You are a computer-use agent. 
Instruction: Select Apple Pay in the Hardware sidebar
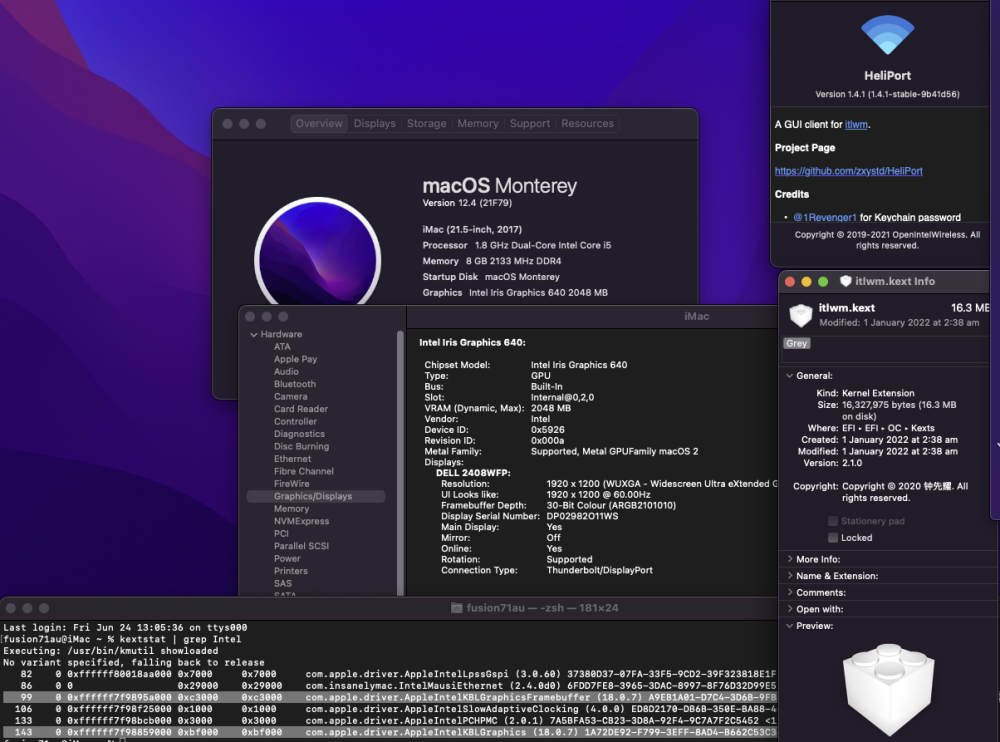[x=295, y=359]
